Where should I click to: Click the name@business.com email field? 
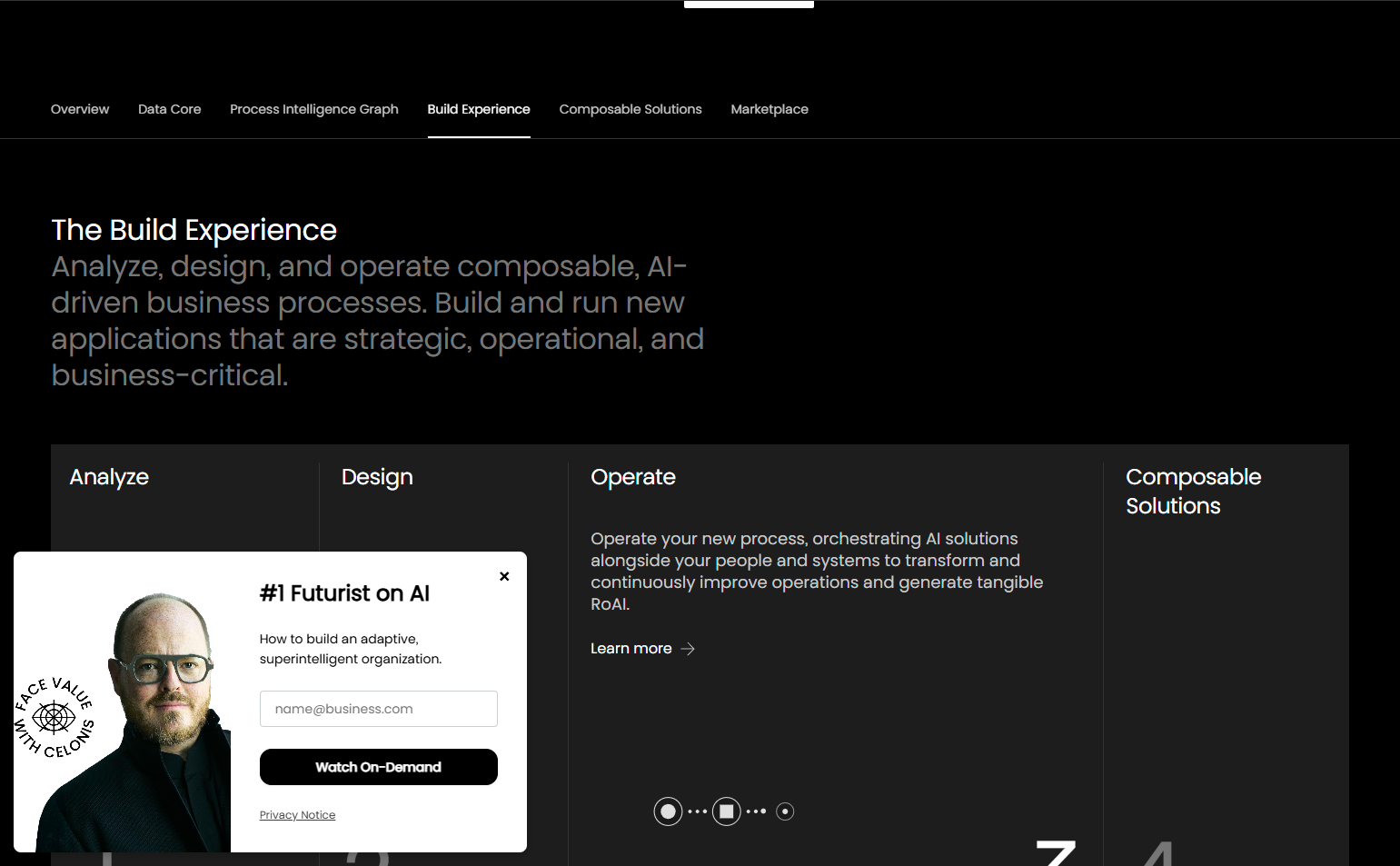(378, 708)
